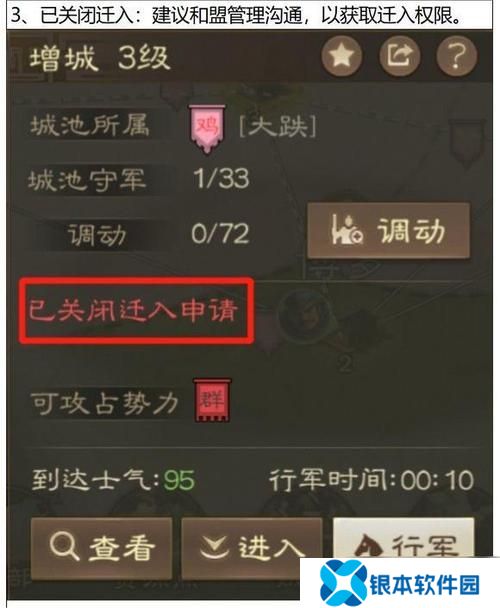Click the horse icon on 行军

click(368, 546)
